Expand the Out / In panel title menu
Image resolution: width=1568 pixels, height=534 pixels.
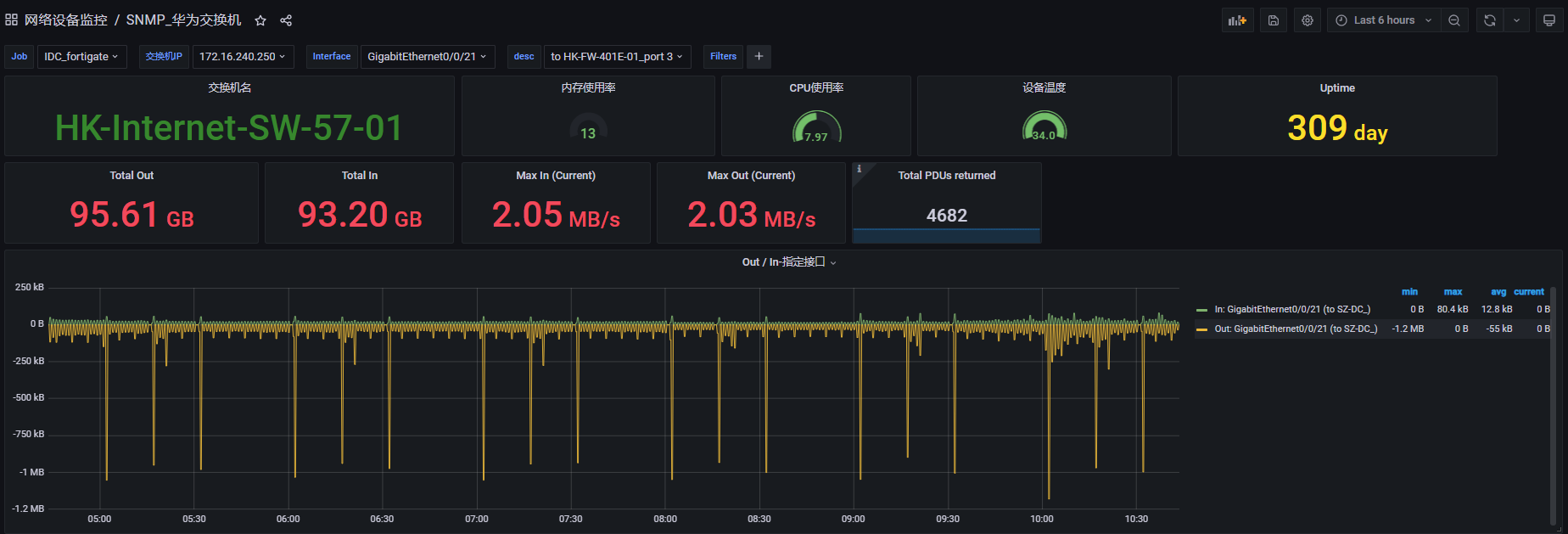coord(788,262)
